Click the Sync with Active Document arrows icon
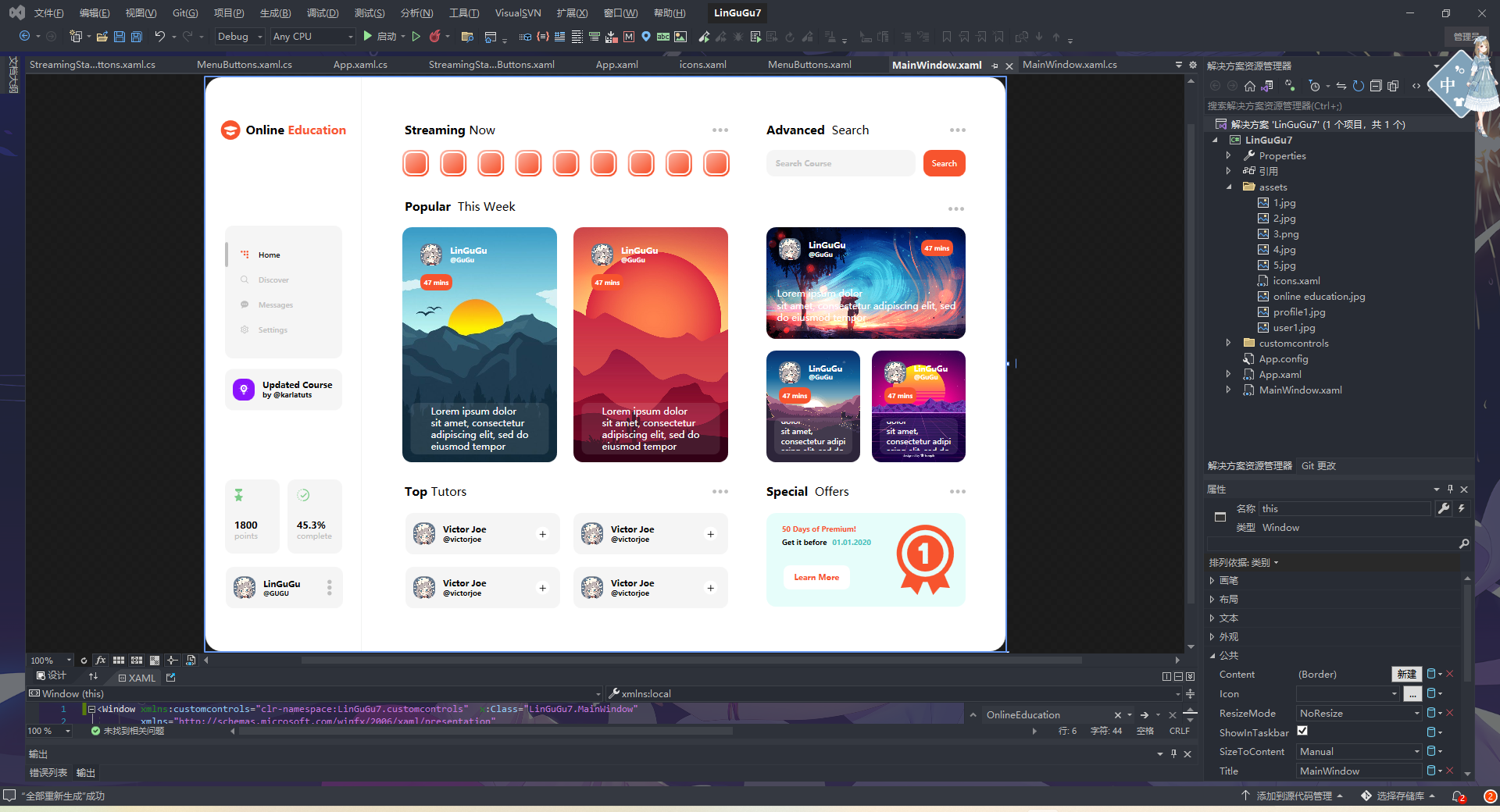The width and height of the screenshot is (1500, 812). [x=1341, y=86]
